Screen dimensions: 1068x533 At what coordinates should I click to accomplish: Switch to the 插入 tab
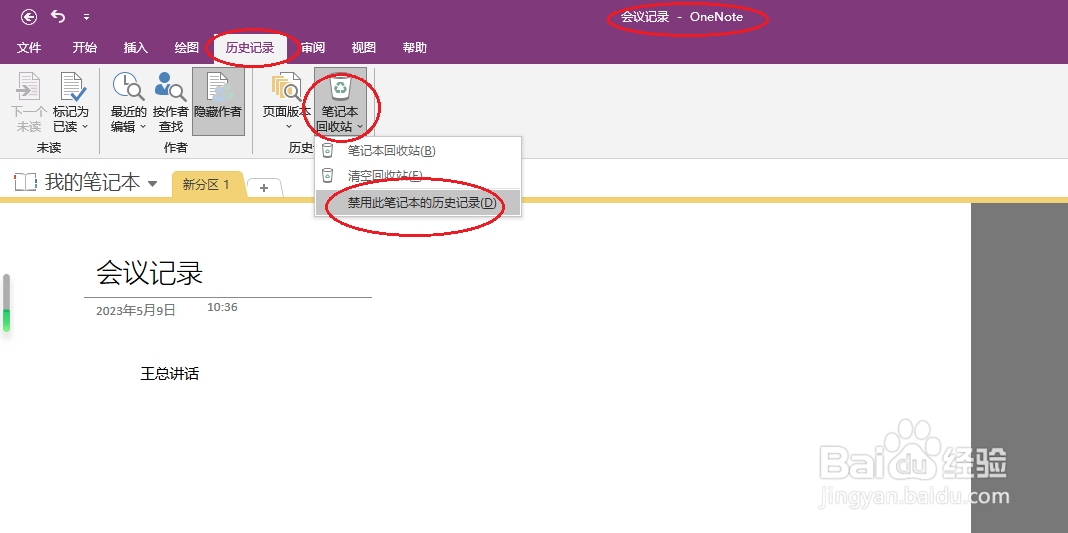(x=136, y=48)
